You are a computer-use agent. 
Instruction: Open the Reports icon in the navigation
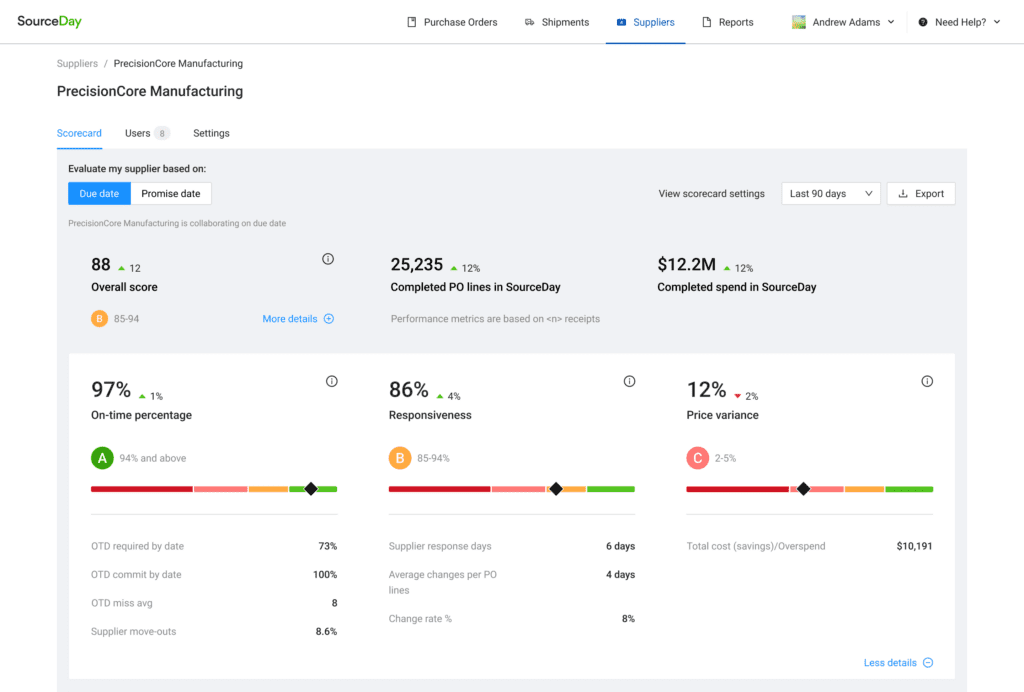(705, 21)
